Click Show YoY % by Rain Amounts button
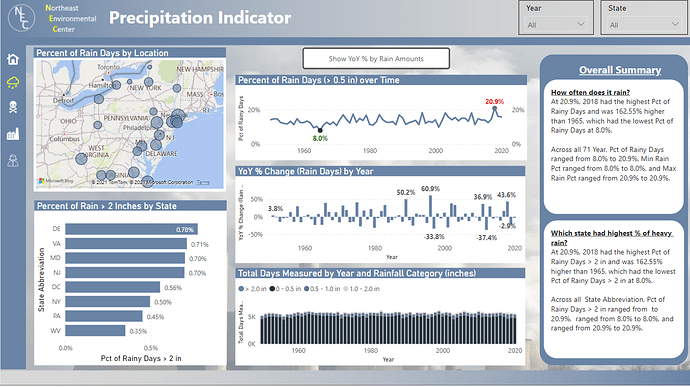This screenshot has height=387, width=690. tap(376, 59)
